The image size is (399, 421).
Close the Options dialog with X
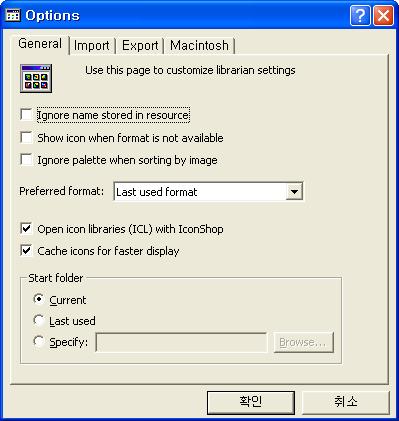click(383, 15)
